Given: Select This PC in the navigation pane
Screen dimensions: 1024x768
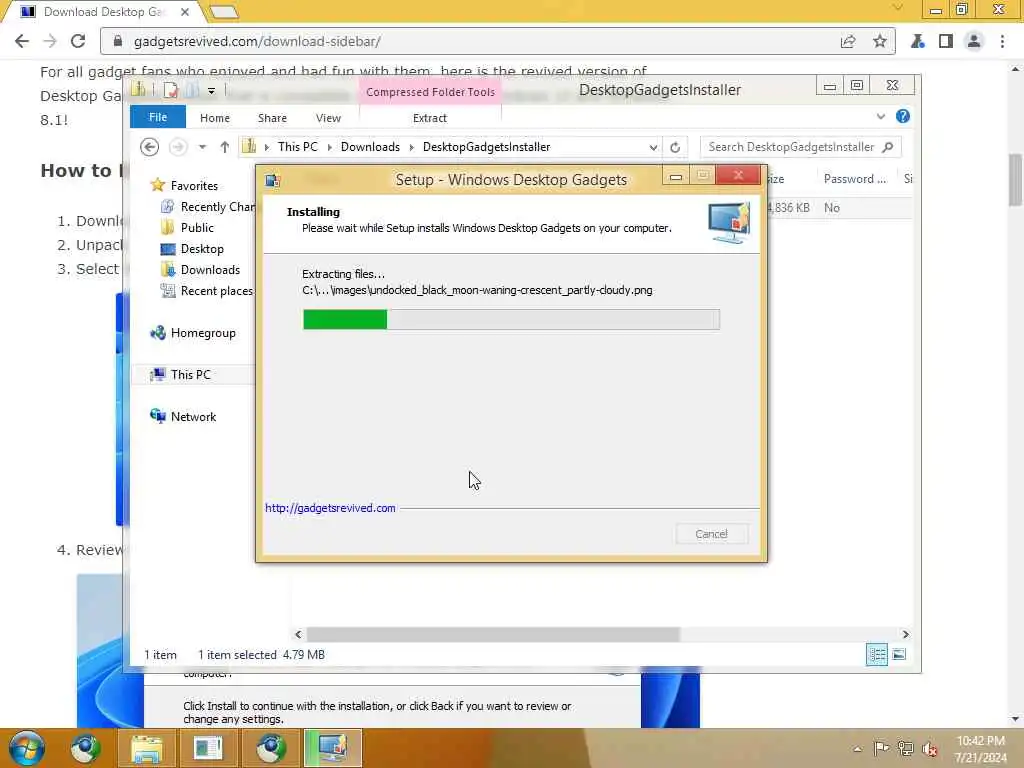Looking at the screenshot, I should click(x=191, y=375).
